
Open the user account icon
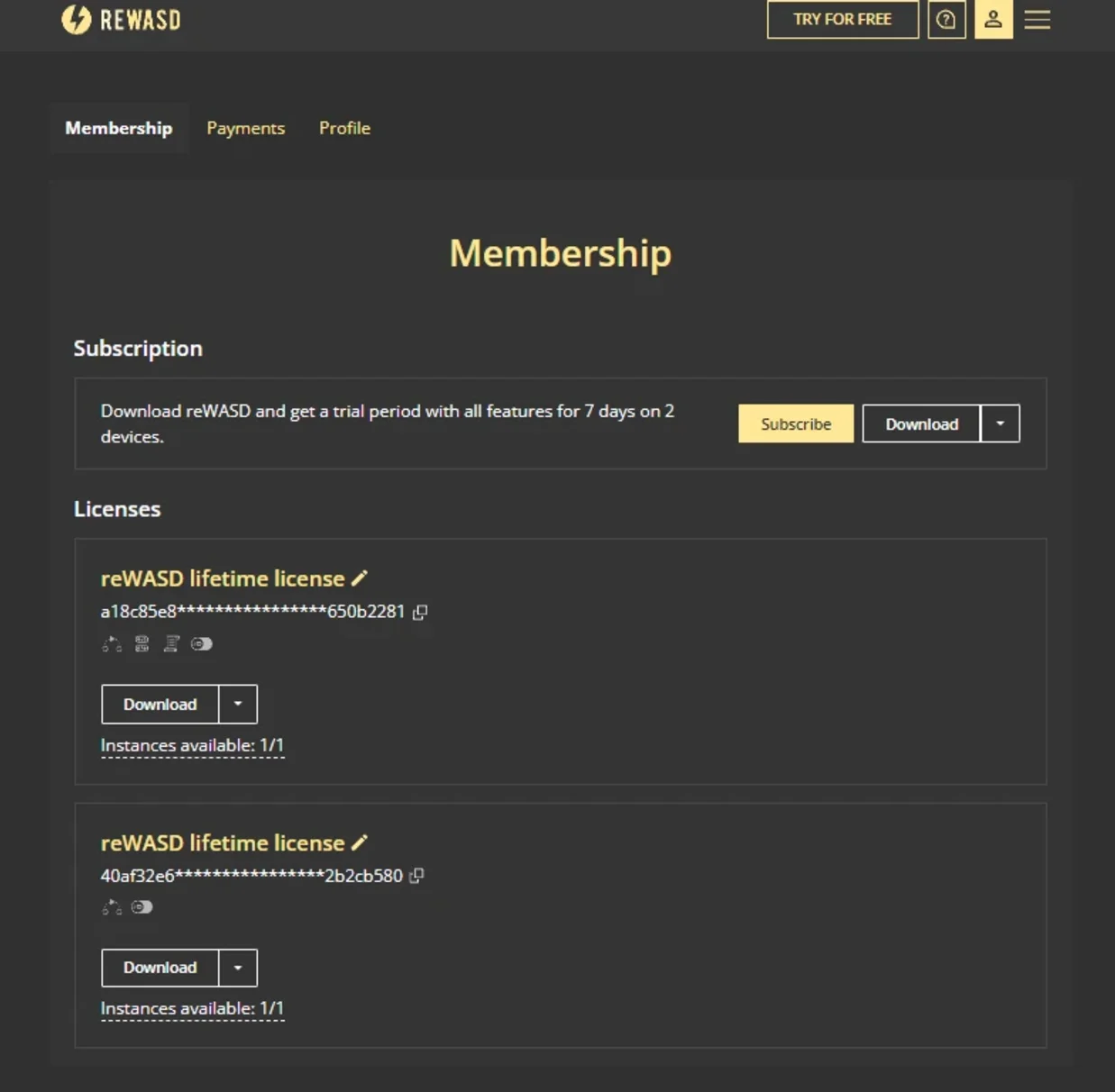[x=993, y=19]
